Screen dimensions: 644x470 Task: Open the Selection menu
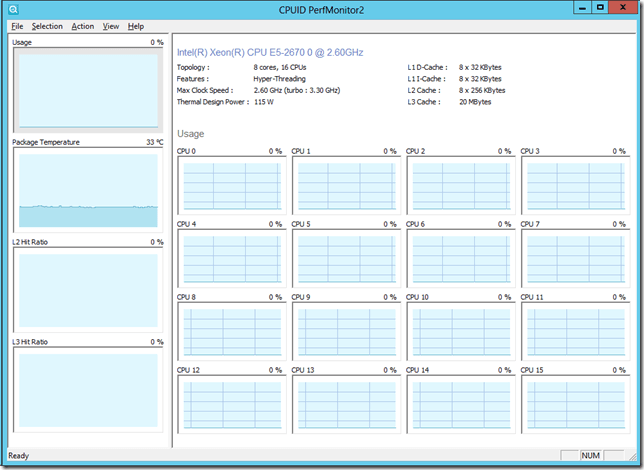click(x=47, y=26)
